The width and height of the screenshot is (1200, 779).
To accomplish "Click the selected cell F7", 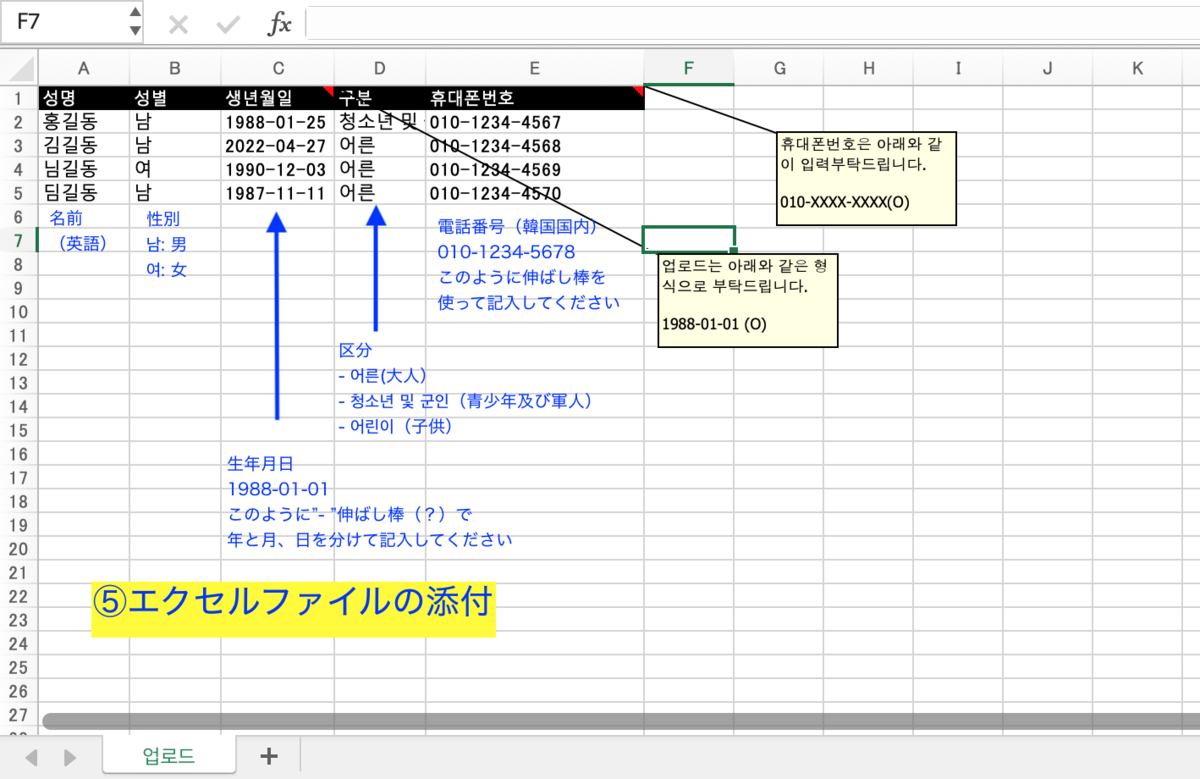I will (x=689, y=240).
